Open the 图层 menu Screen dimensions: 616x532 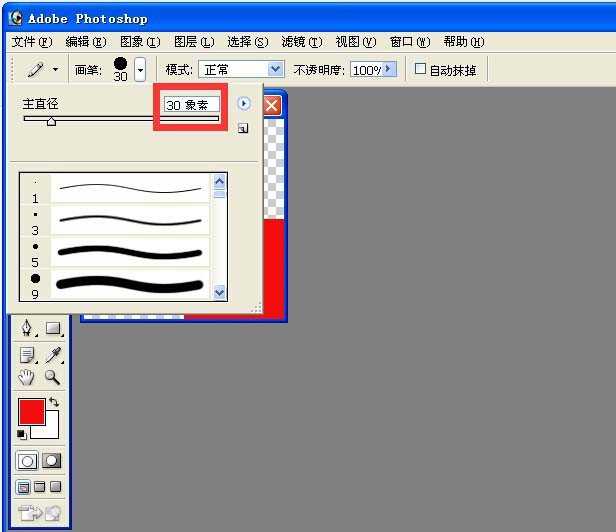193,42
